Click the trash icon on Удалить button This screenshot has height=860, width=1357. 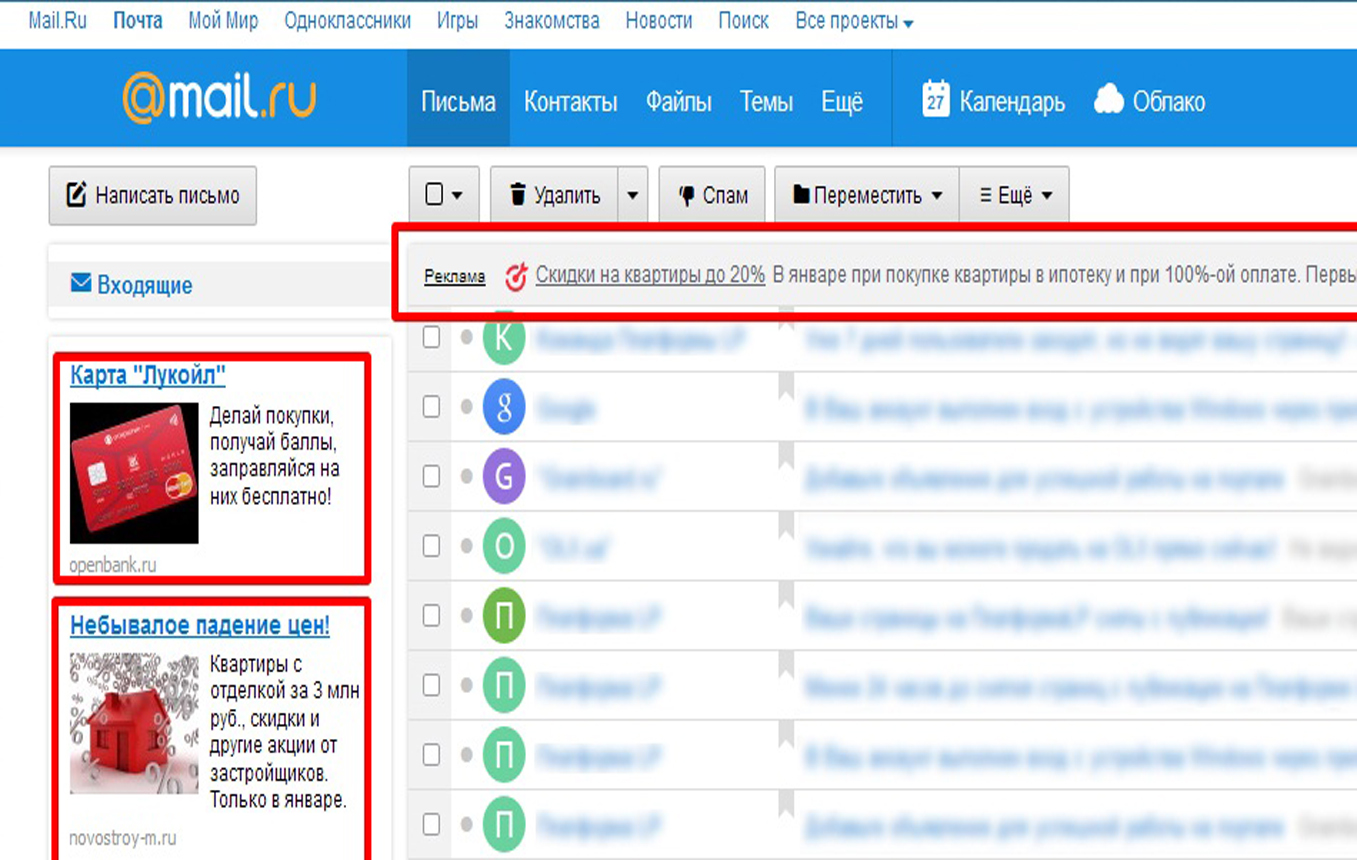point(517,195)
